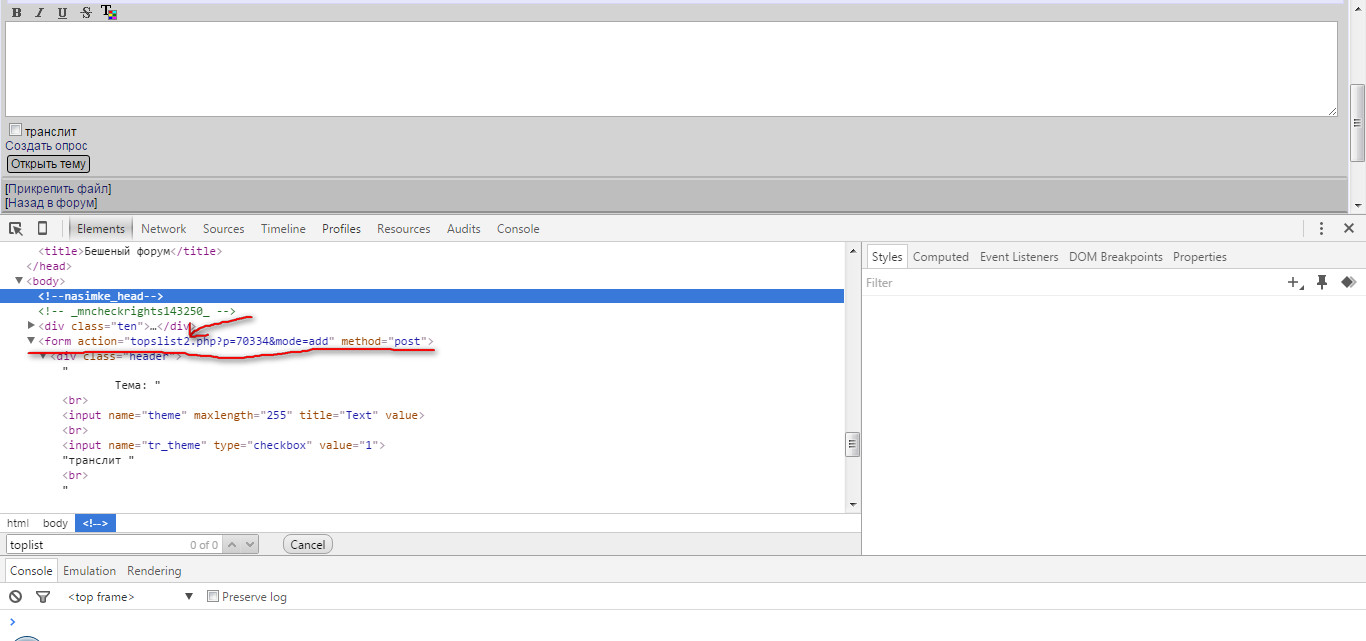Open the top frame context dropdown
The height and width of the screenshot is (641, 1366).
pos(130,597)
